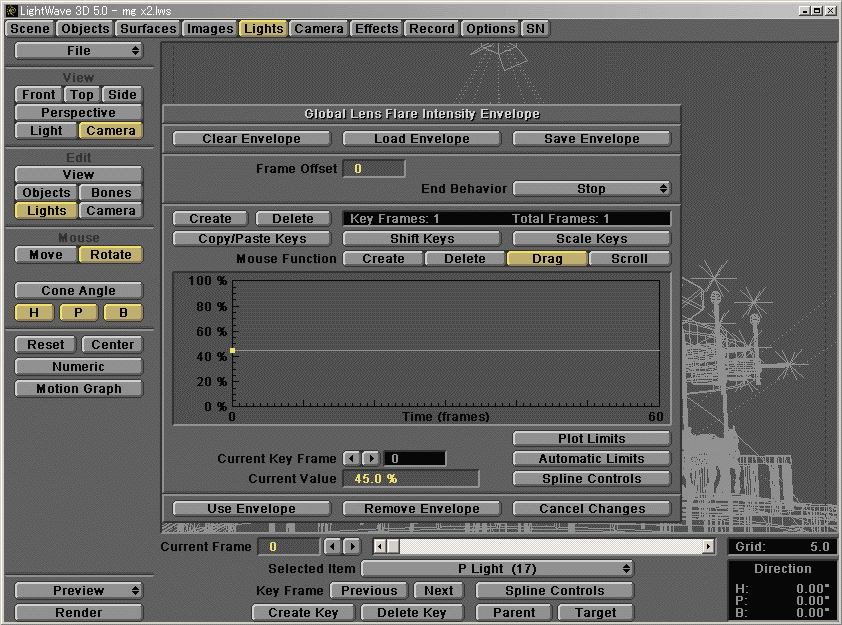
Task: Click the Frame Offset input field
Action: click(374, 169)
